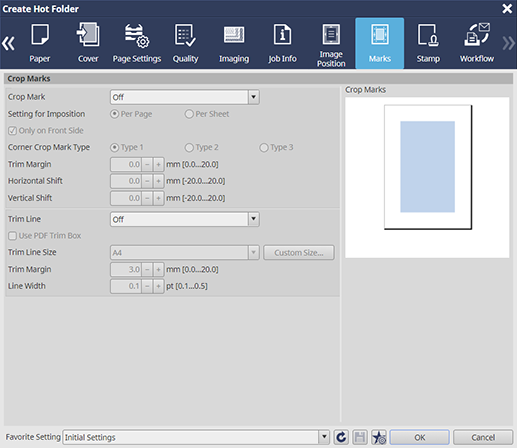Confirm with the OK button
Image resolution: width=517 pixels, height=448 pixels.
(x=419, y=437)
